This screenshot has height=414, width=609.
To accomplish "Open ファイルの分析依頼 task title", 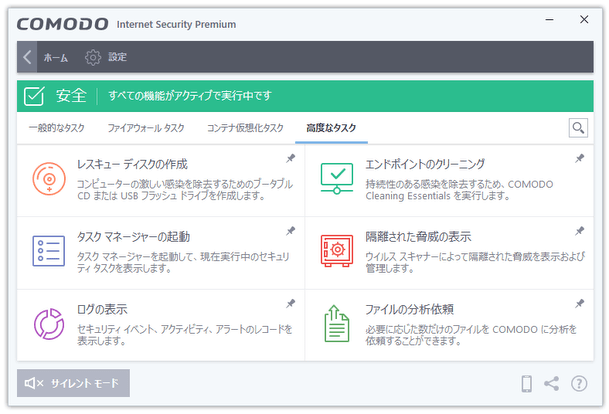I will pos(409,309).
